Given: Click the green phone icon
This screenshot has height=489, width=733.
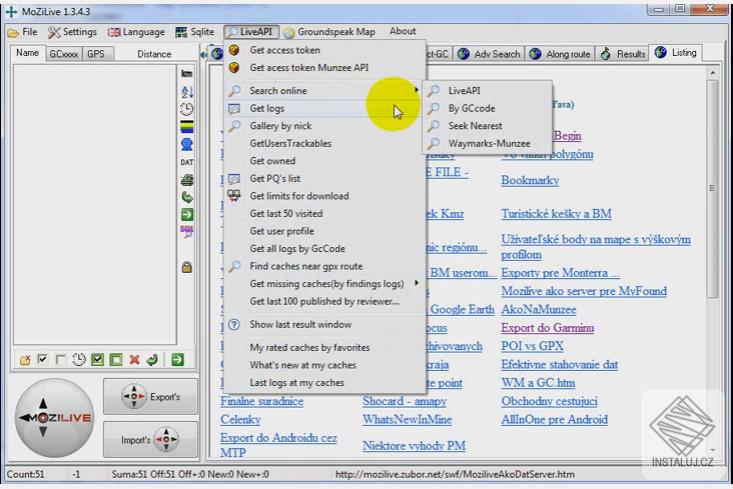Looking at the screenshot, I should 187,197.
